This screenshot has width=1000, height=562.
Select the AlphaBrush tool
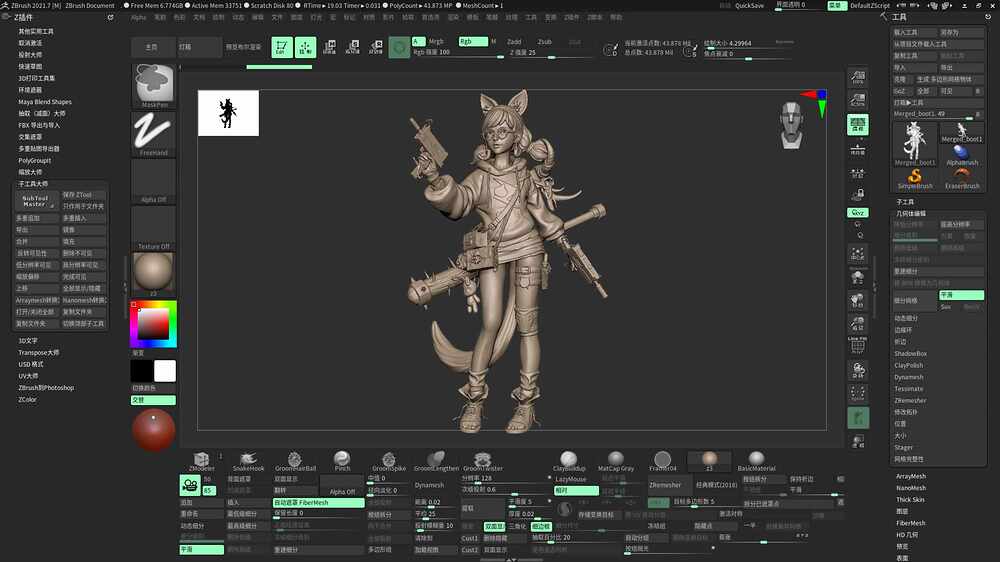962,156
